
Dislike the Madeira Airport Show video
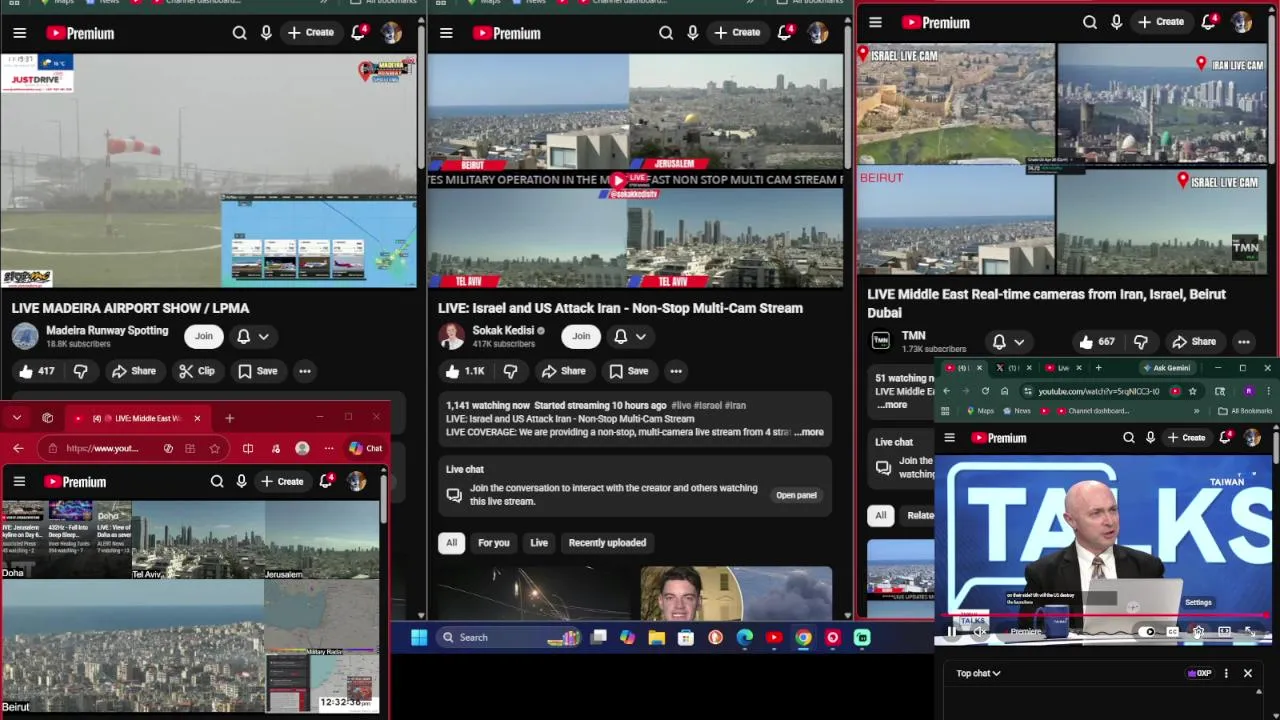tap(81, 371)
